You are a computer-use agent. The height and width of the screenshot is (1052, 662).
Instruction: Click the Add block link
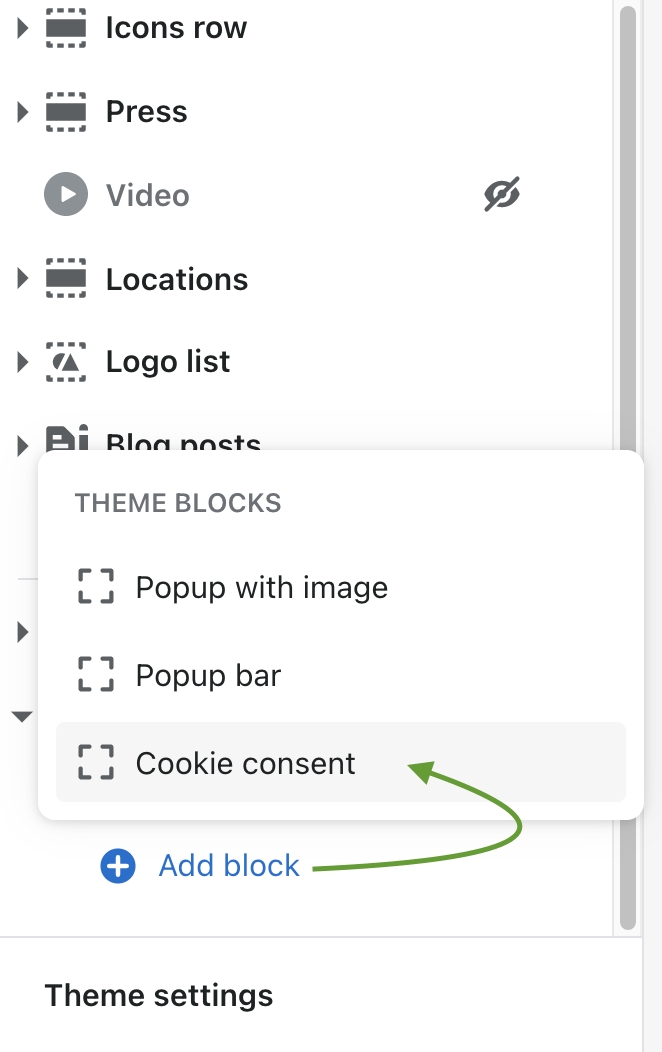[x=229, y=866]
